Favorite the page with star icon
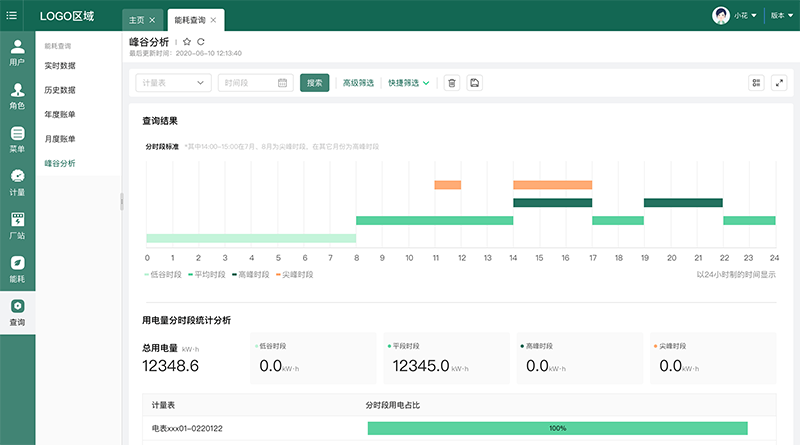Viewport: 800px width, 445px height. tap(187, 42)
